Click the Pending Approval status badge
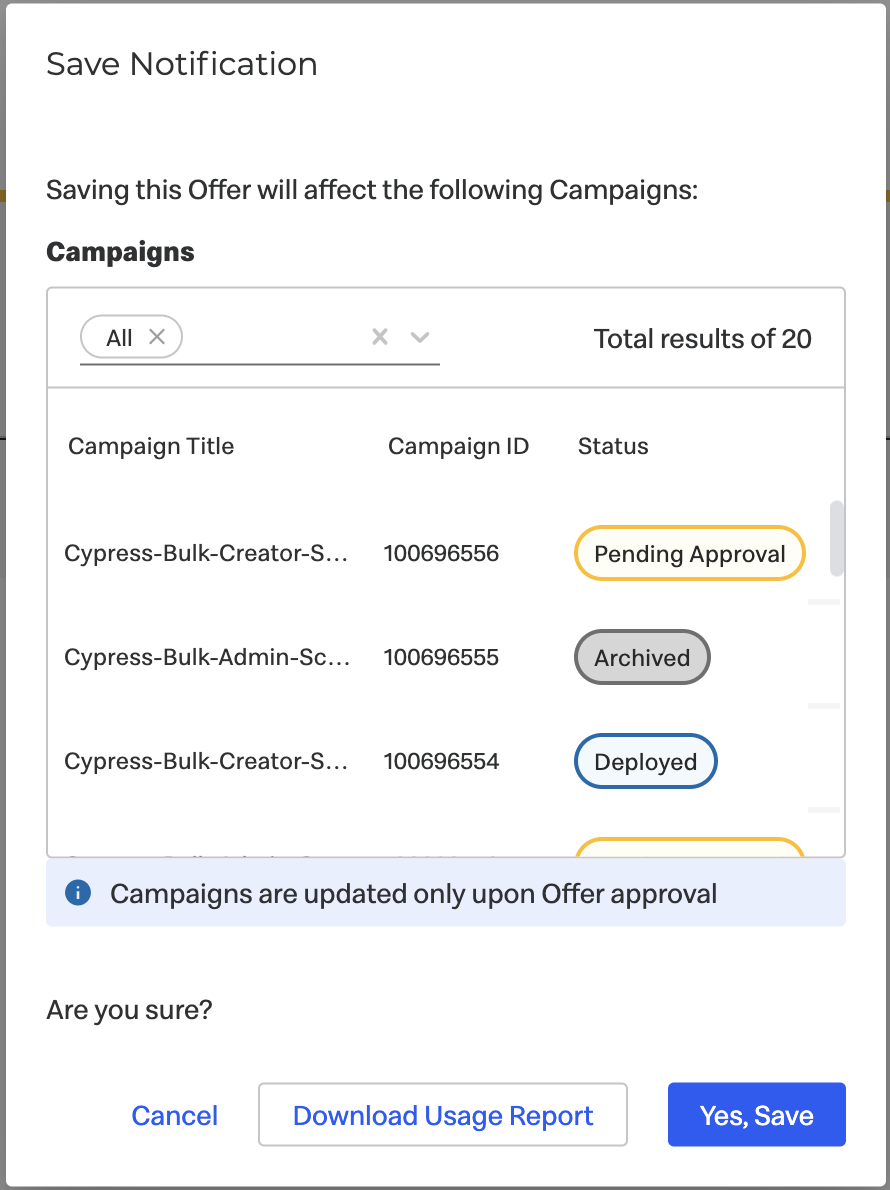Viewport: 890px width, 1190px height. tap(689, 553)
